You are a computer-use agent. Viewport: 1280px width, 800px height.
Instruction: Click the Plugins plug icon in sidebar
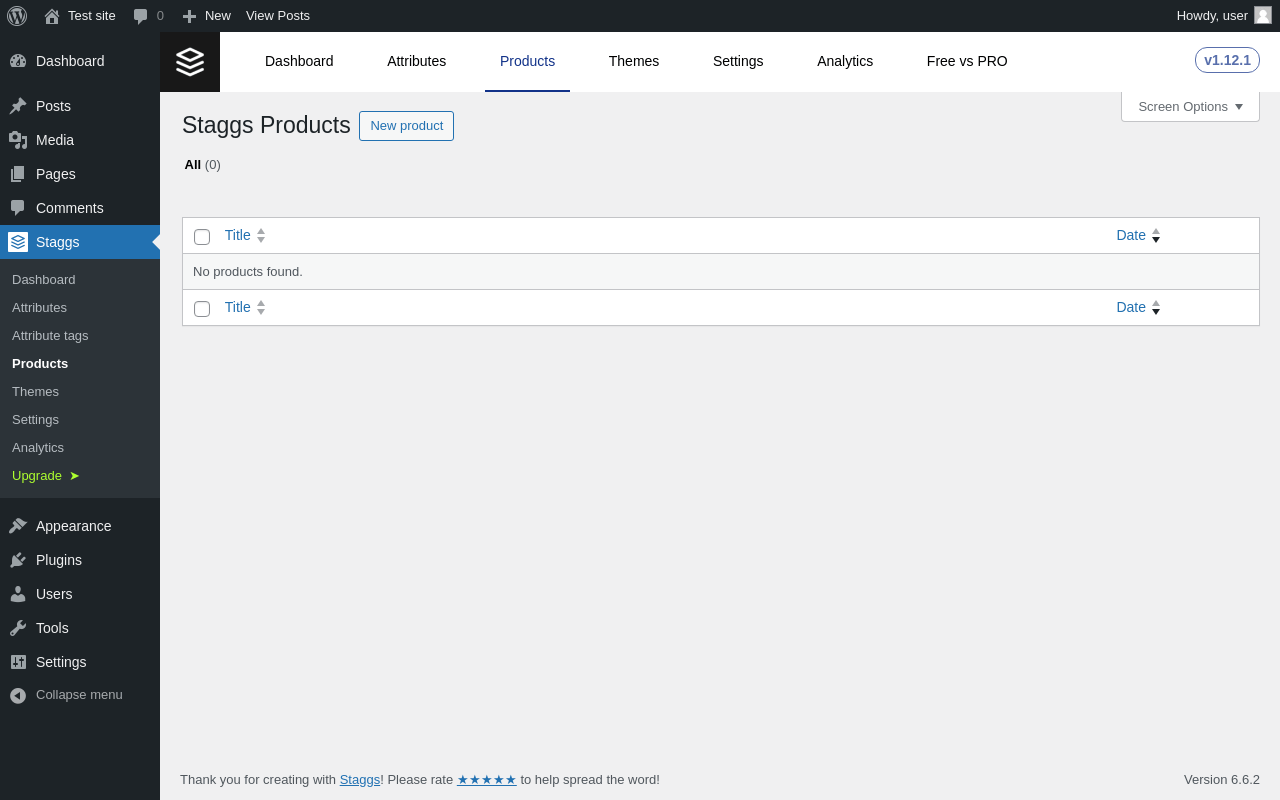click(18, 560)
